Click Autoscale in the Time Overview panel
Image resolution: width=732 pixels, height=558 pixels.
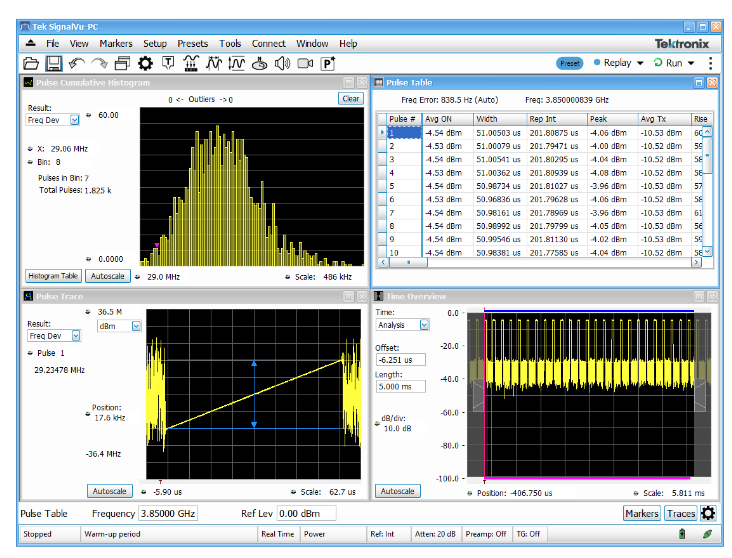(397, 491)
